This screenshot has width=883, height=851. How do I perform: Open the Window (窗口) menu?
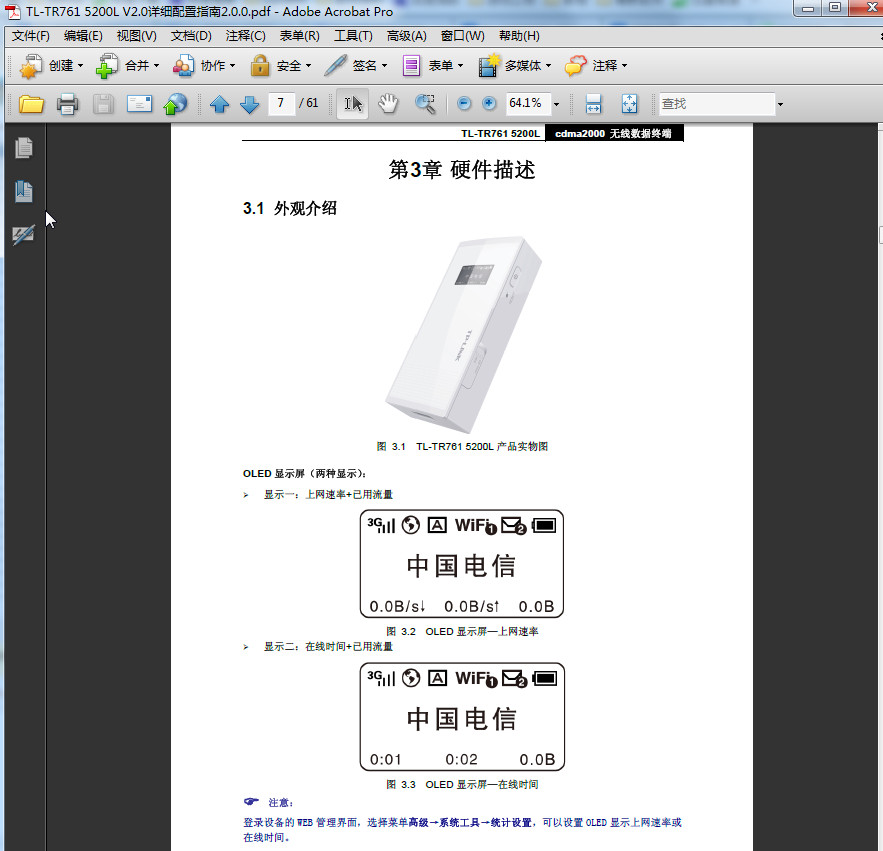(x=462, y=36)
